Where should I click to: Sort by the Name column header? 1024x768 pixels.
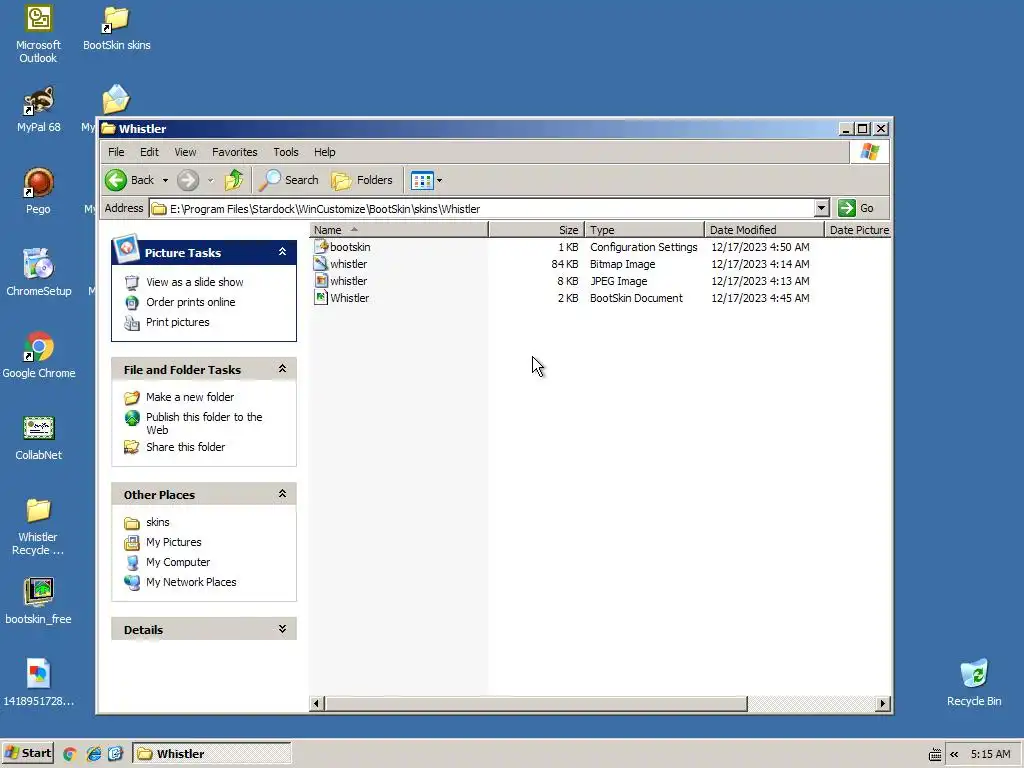coord(398,230)
